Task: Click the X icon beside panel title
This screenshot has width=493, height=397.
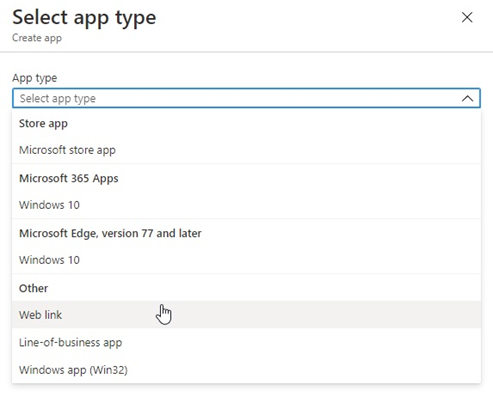Action: (x=467, y=17)
